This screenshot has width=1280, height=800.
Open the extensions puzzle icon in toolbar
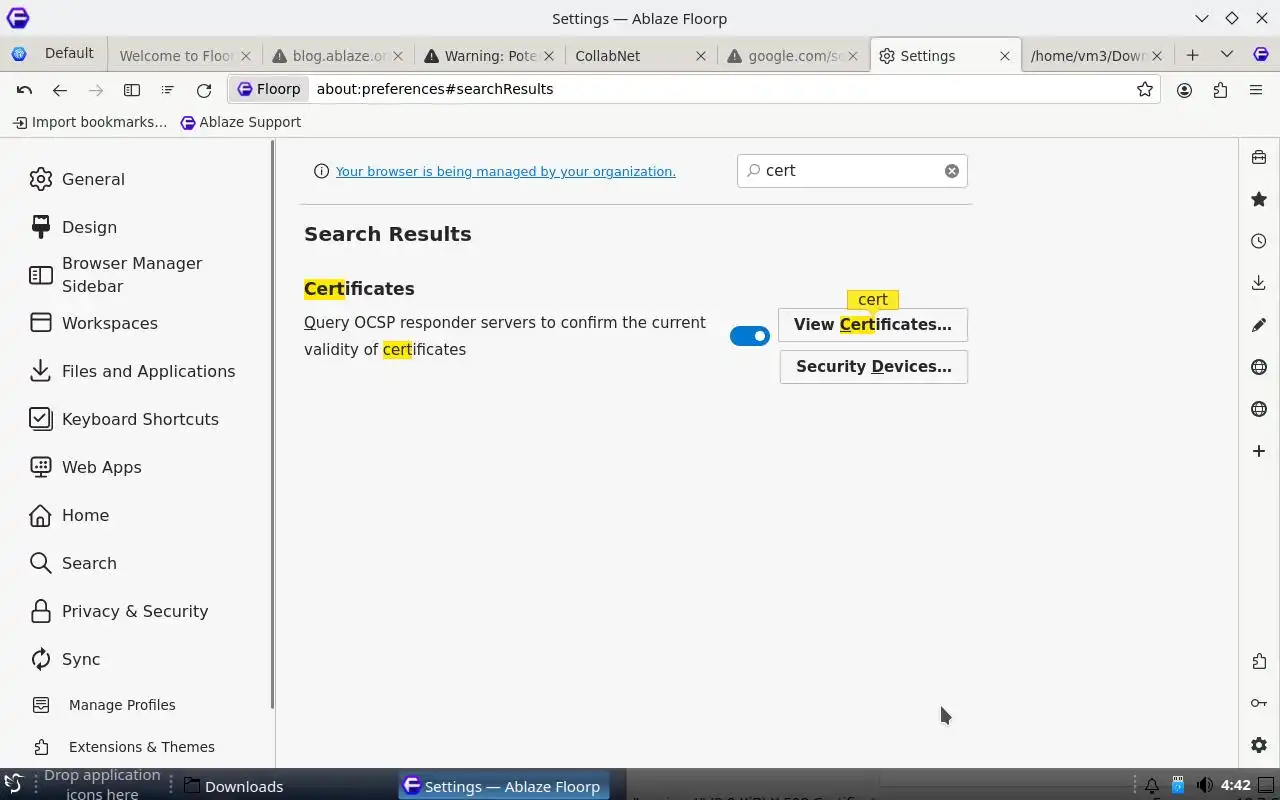tap(1220, 90)
